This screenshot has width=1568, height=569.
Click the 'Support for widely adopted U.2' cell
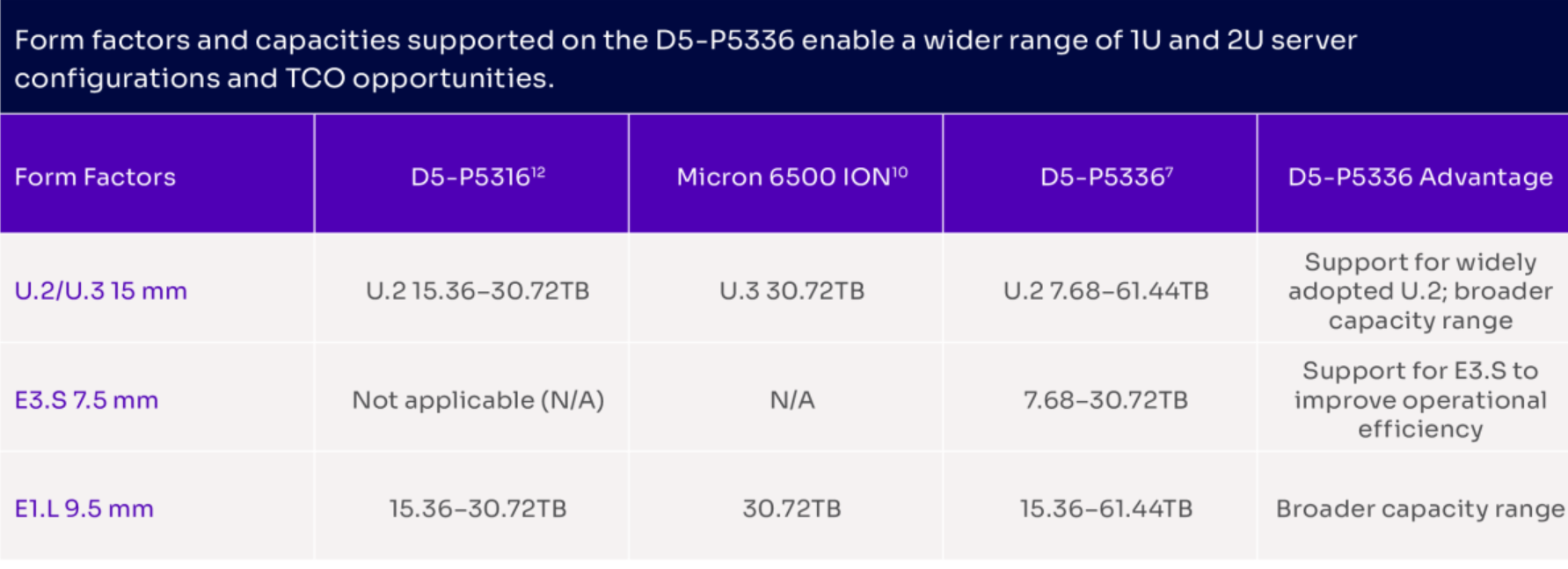1420,291
